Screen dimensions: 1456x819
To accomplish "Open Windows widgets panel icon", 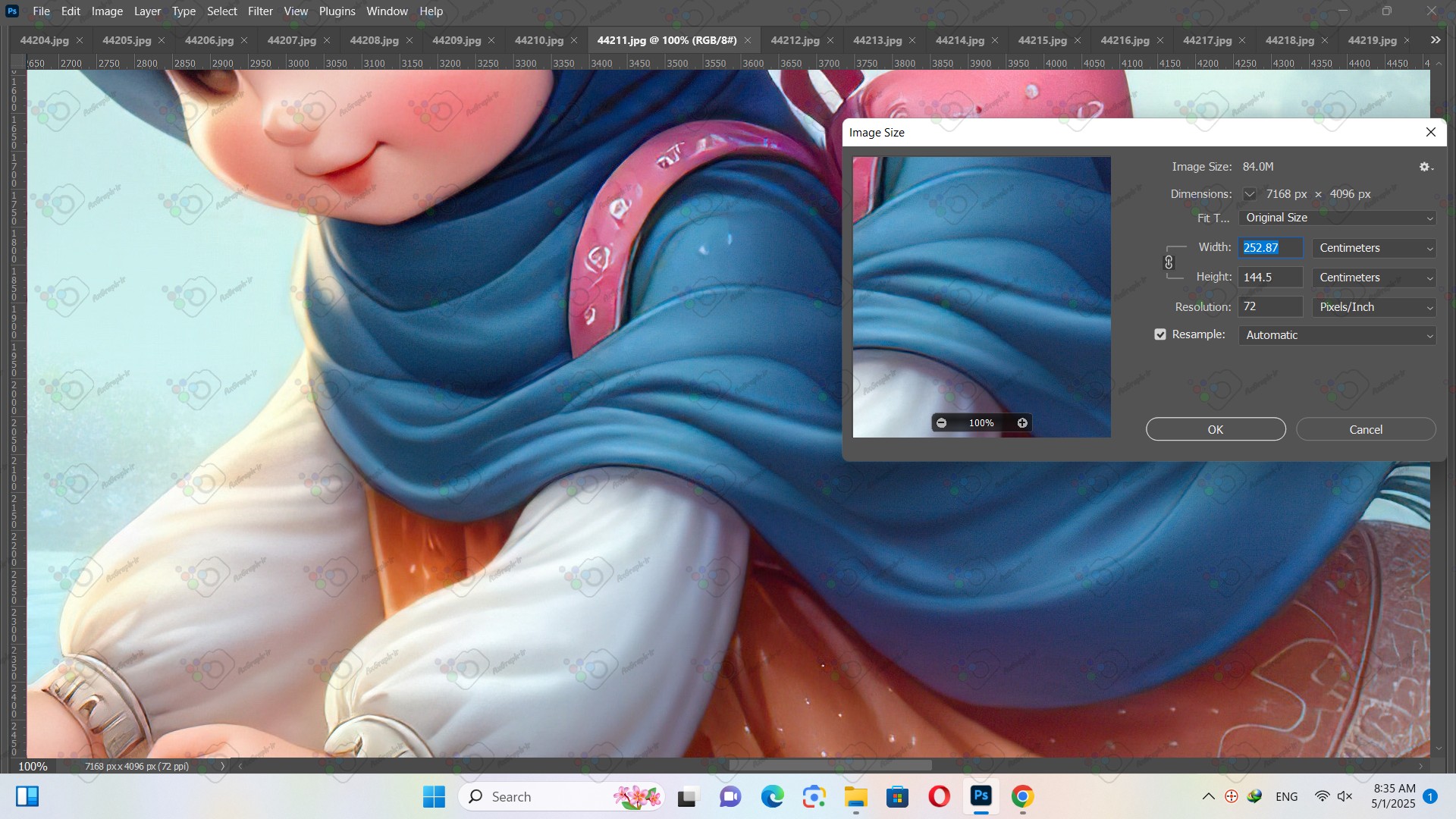I will click(27, 796).
